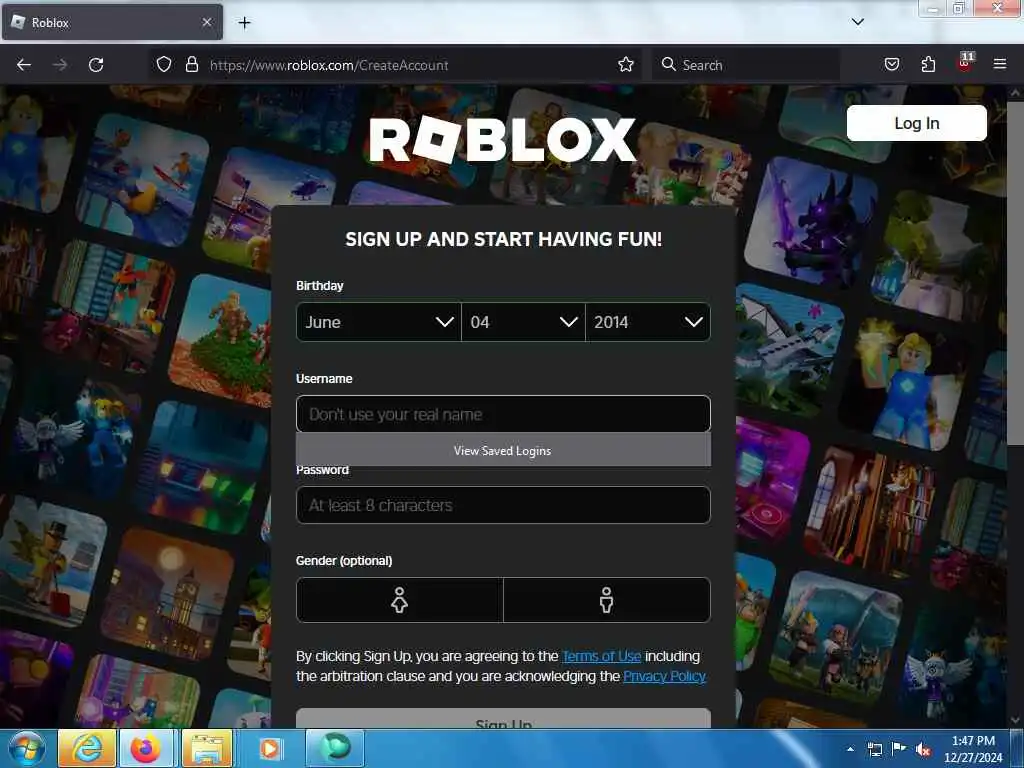Click the Gender (optional) label
Image resolution: width=1024 pixels, height=768 pixels.
(344, 560)
